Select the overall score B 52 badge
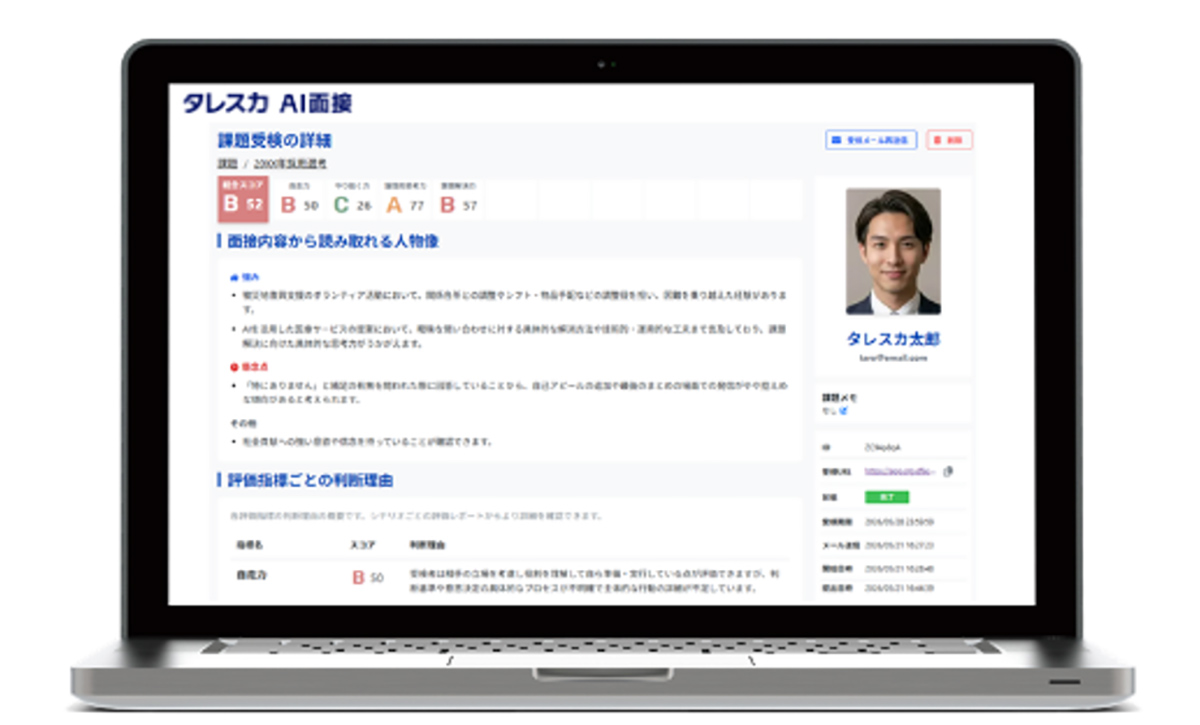The height and width of the screenshot is (725, 1200). click(243, 199)
